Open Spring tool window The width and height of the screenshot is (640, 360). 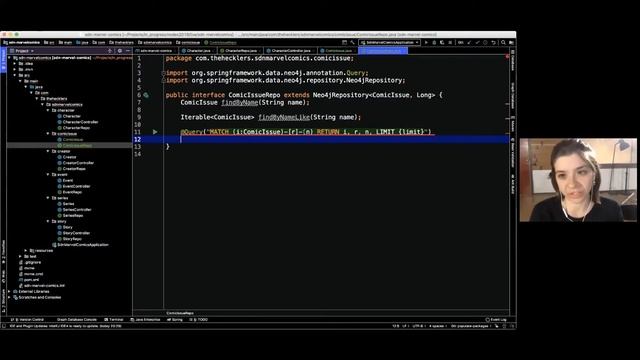(x=175, y=320)
